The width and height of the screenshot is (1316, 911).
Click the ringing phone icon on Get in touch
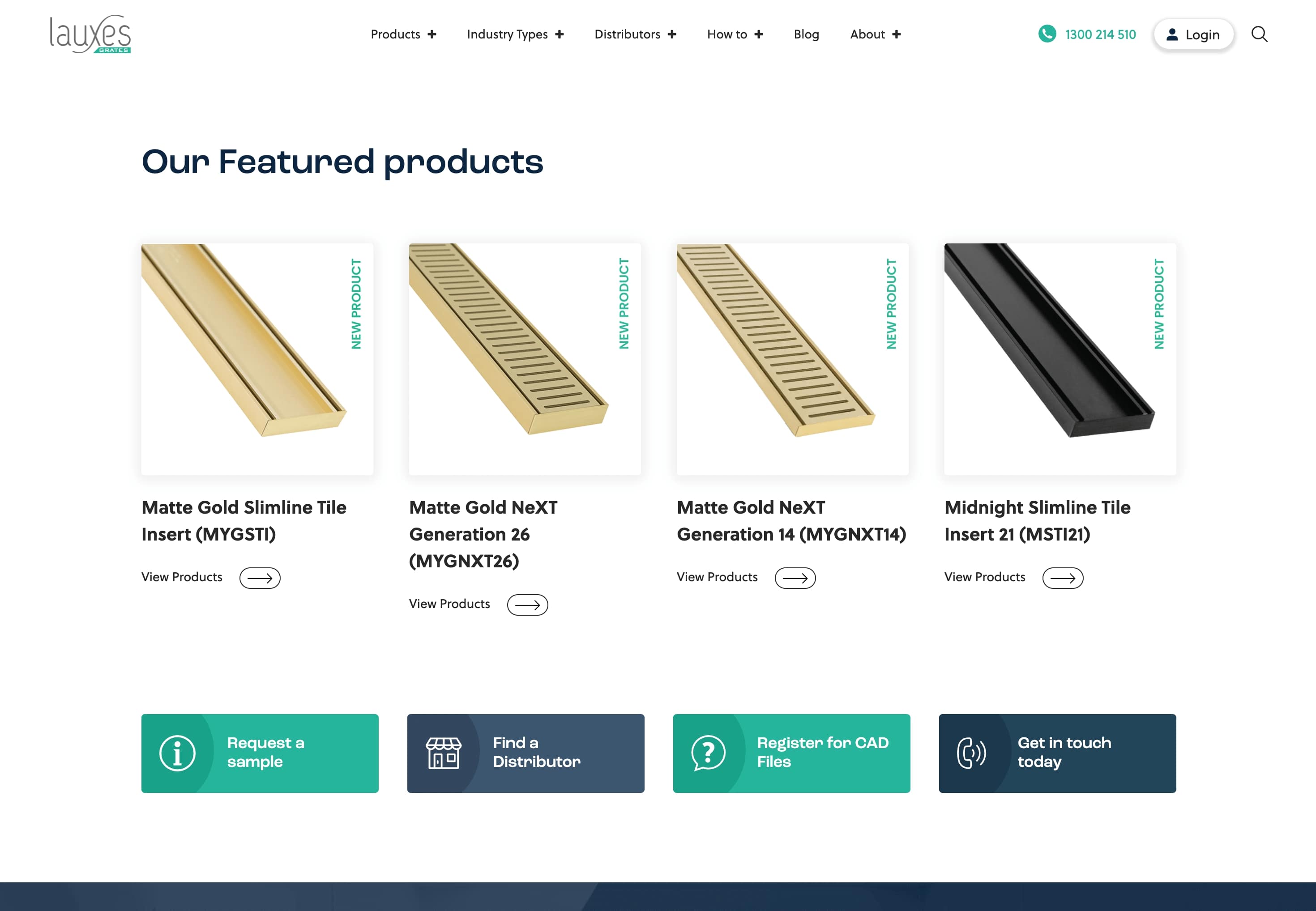click(971, 753)
